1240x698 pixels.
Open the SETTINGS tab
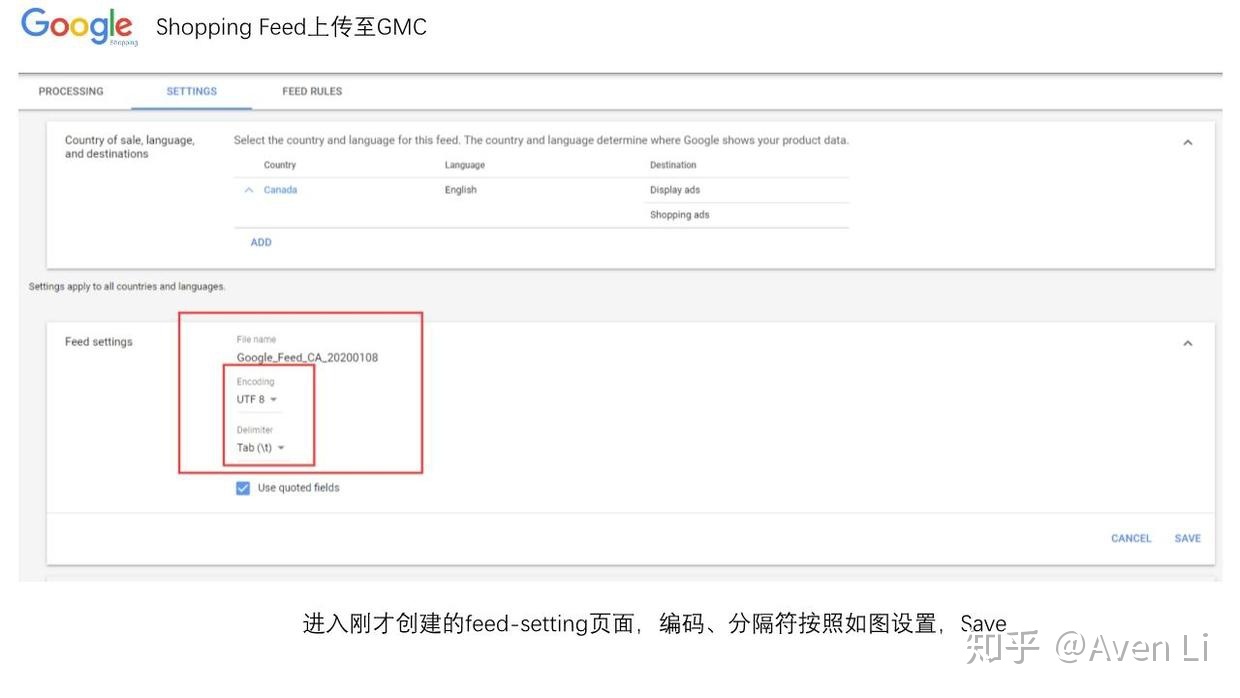(x=192, y=91)
